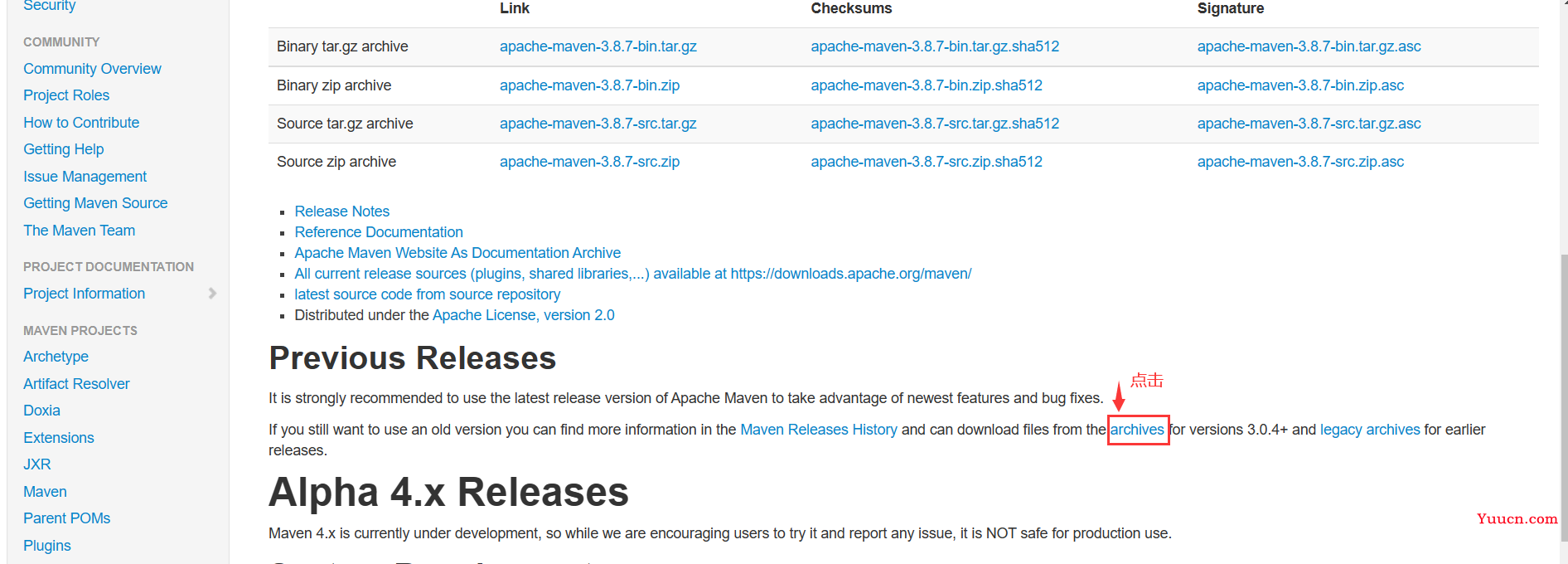Open apache-maven-3.8.7-src.tar.gz.asc signature
Image resolution: width=1568 pixels, height=564 pixels.
coord(1309,124)
